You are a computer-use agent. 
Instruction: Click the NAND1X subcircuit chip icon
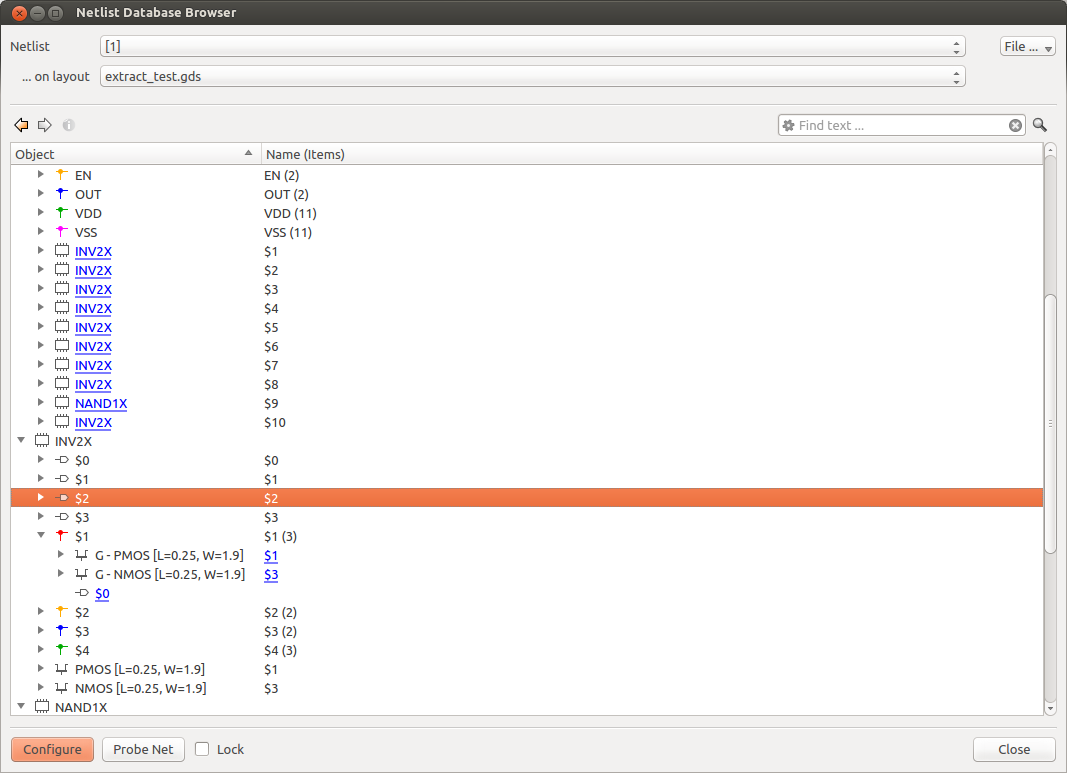pyautogui.click(x=61, y=404)
